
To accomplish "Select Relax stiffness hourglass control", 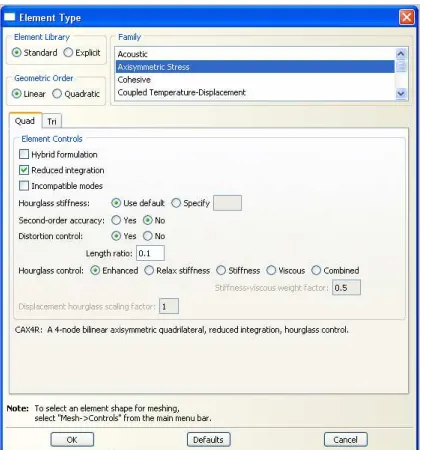I will [x=149, y=270].
